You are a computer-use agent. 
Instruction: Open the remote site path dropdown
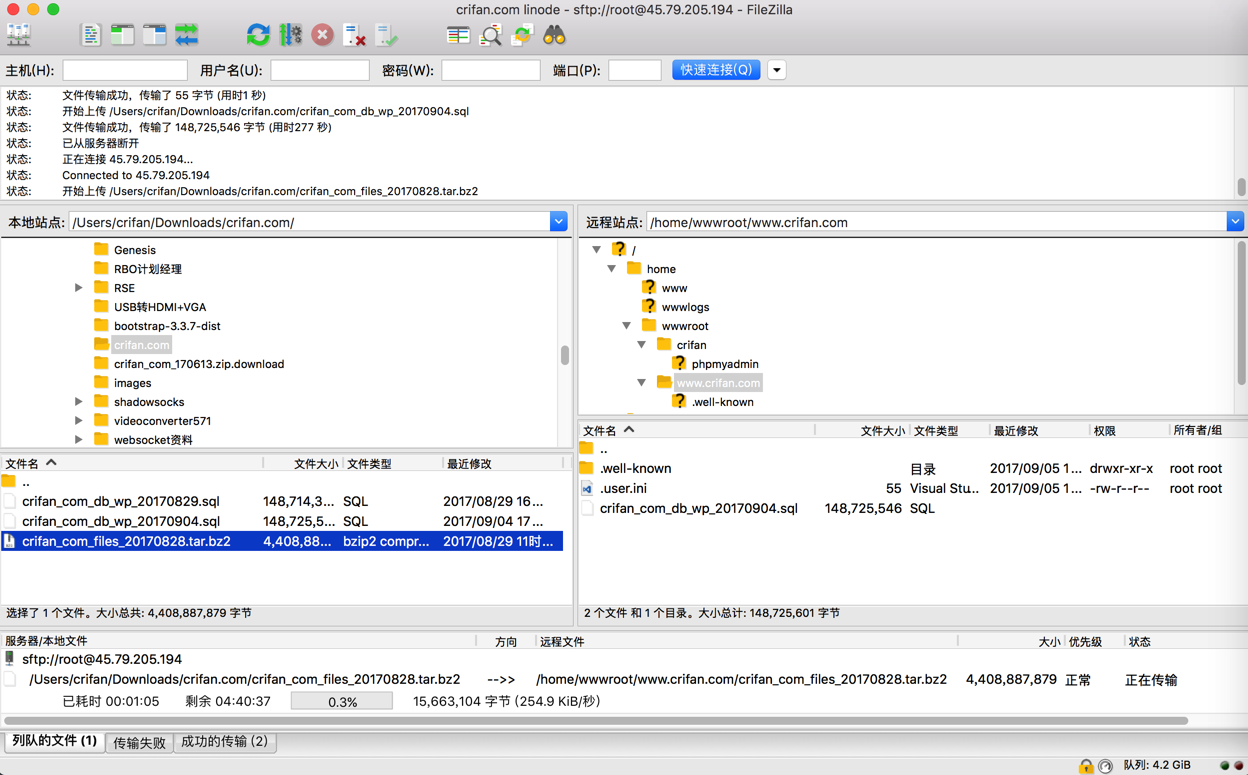pos(1235,222)
